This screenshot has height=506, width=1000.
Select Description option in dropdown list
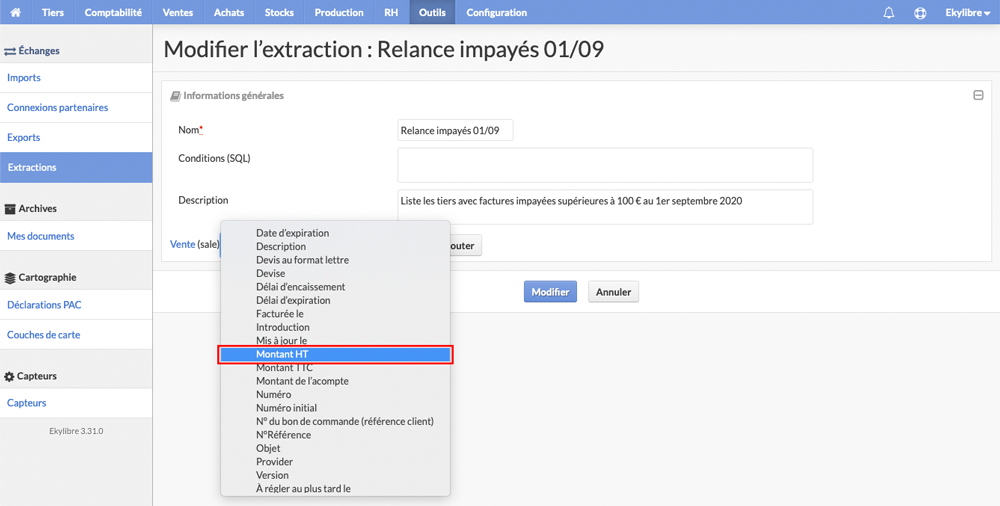335,246
